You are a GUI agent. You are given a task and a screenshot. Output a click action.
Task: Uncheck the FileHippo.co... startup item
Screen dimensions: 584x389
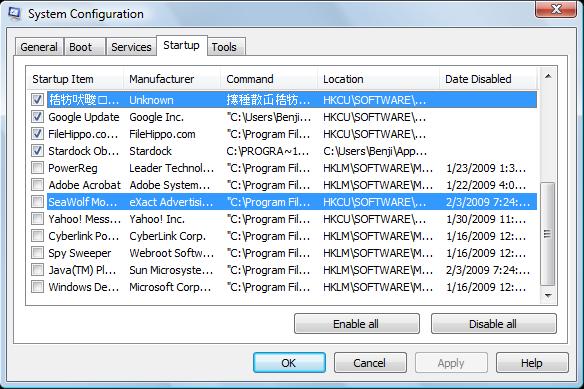(37, 134)
